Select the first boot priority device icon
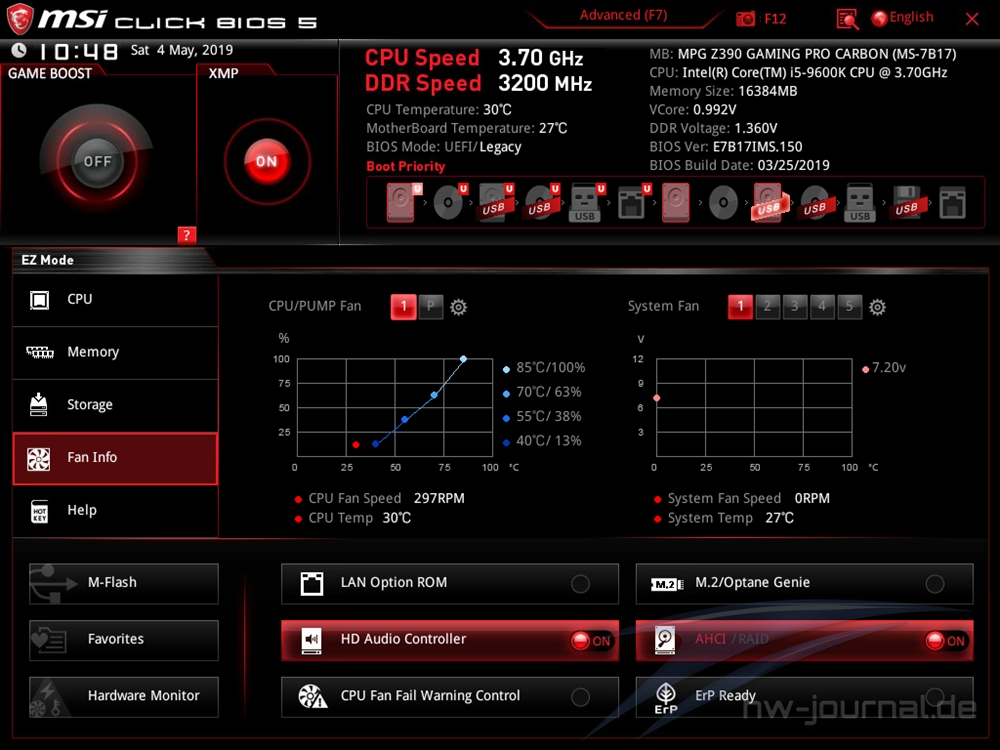The image size is (1000, 750). [400, 204]
